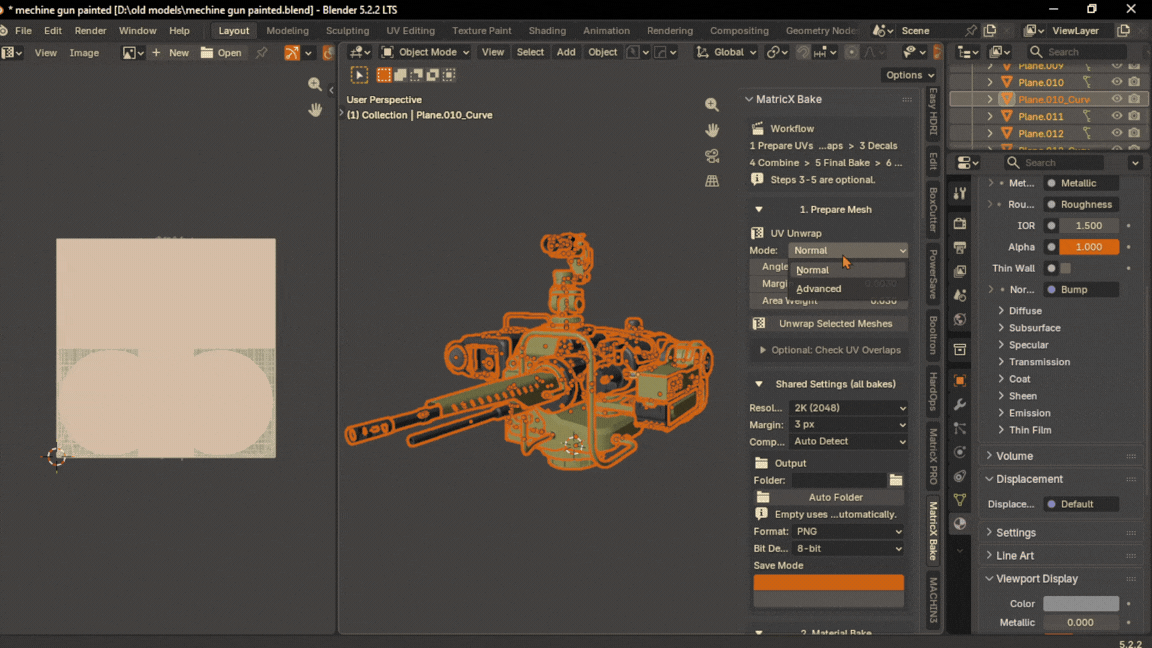
Task: Click the 3D viewport pan hand icon
Action: point(712,130)
